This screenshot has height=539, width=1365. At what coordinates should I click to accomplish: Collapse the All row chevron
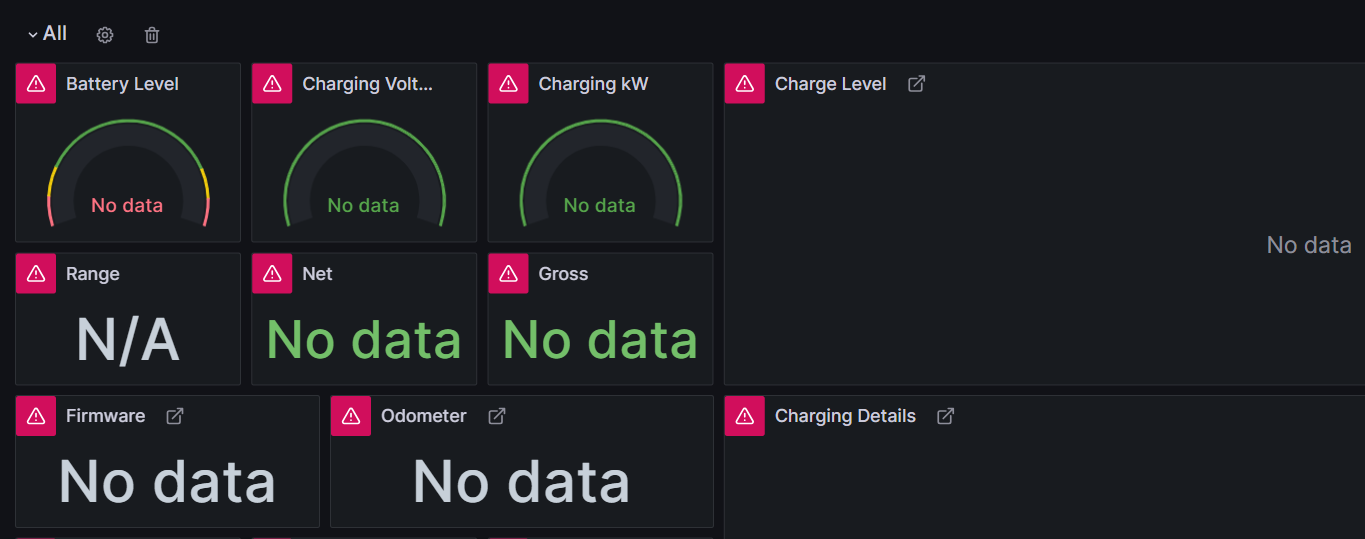click(x=32, y=35)
